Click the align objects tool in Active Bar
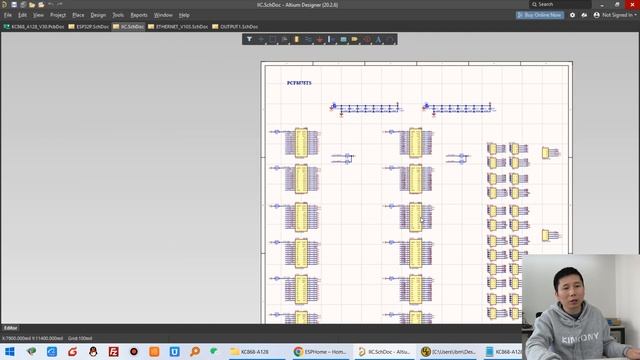Image resolution: width=640 pixels, height=360 pixels. coord(285,40)
